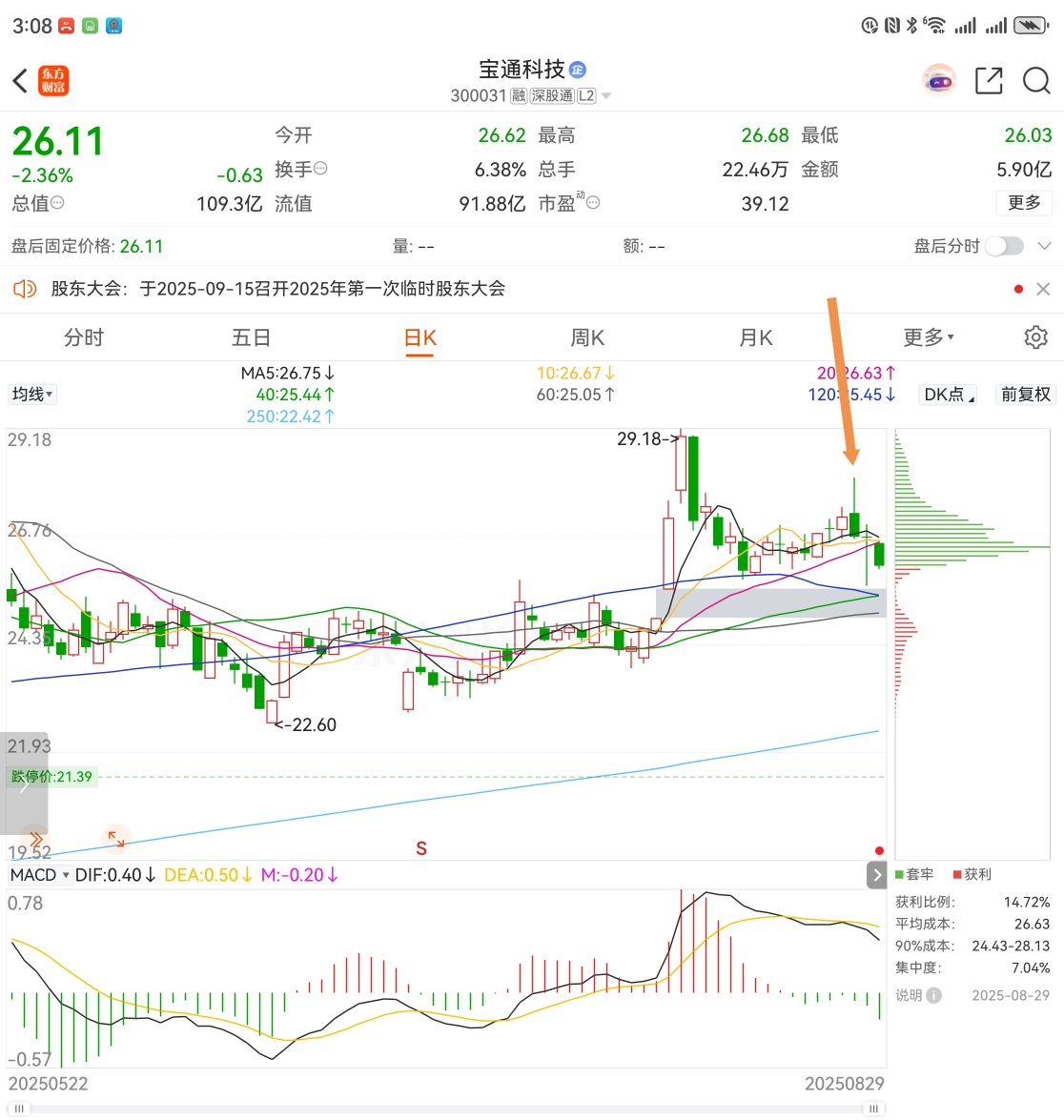Tap the share icon
This screenshot has height=1120, width=1064.
click(x=989, y=81)
